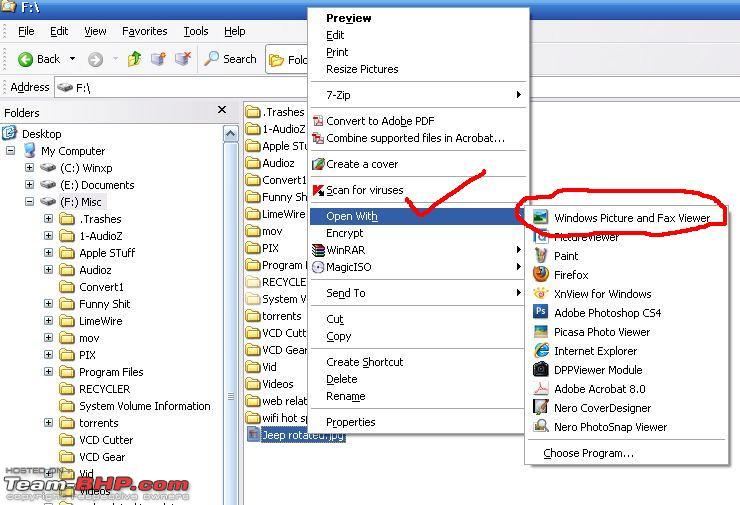This screenshot has width=740, height=505.
Task: Click the Search magnifier toolbar button
Action: (231, 59)
